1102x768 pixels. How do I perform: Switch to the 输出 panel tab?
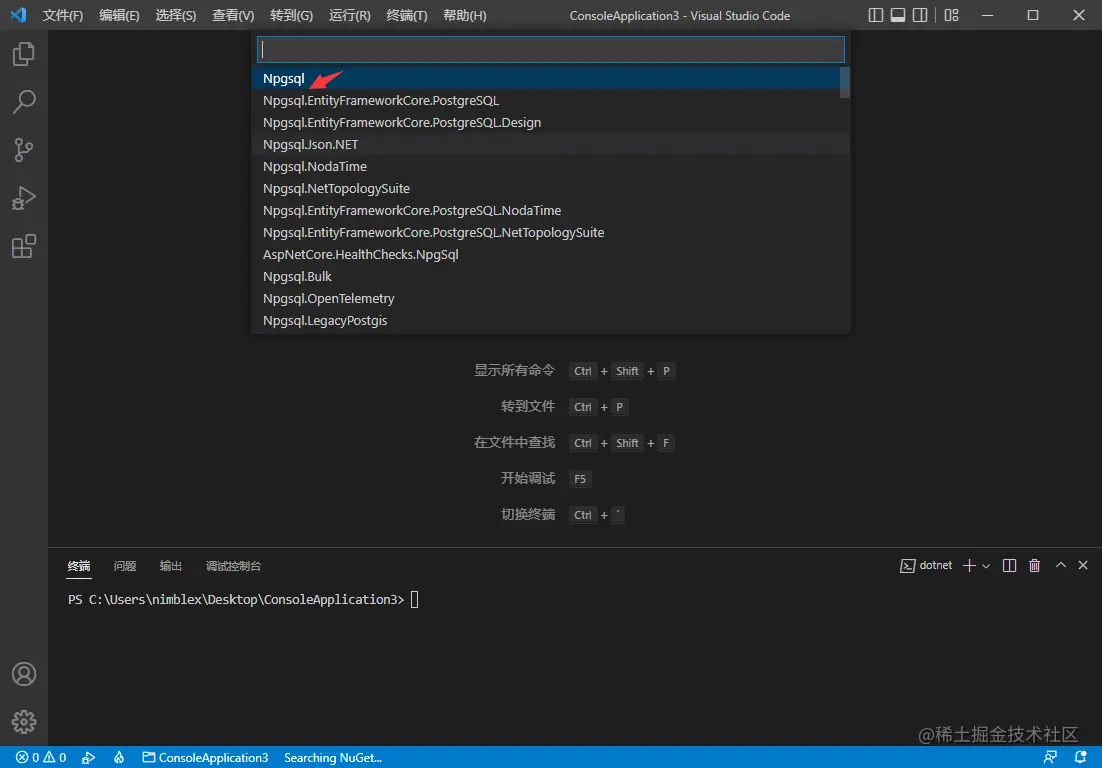coord(171,566)
